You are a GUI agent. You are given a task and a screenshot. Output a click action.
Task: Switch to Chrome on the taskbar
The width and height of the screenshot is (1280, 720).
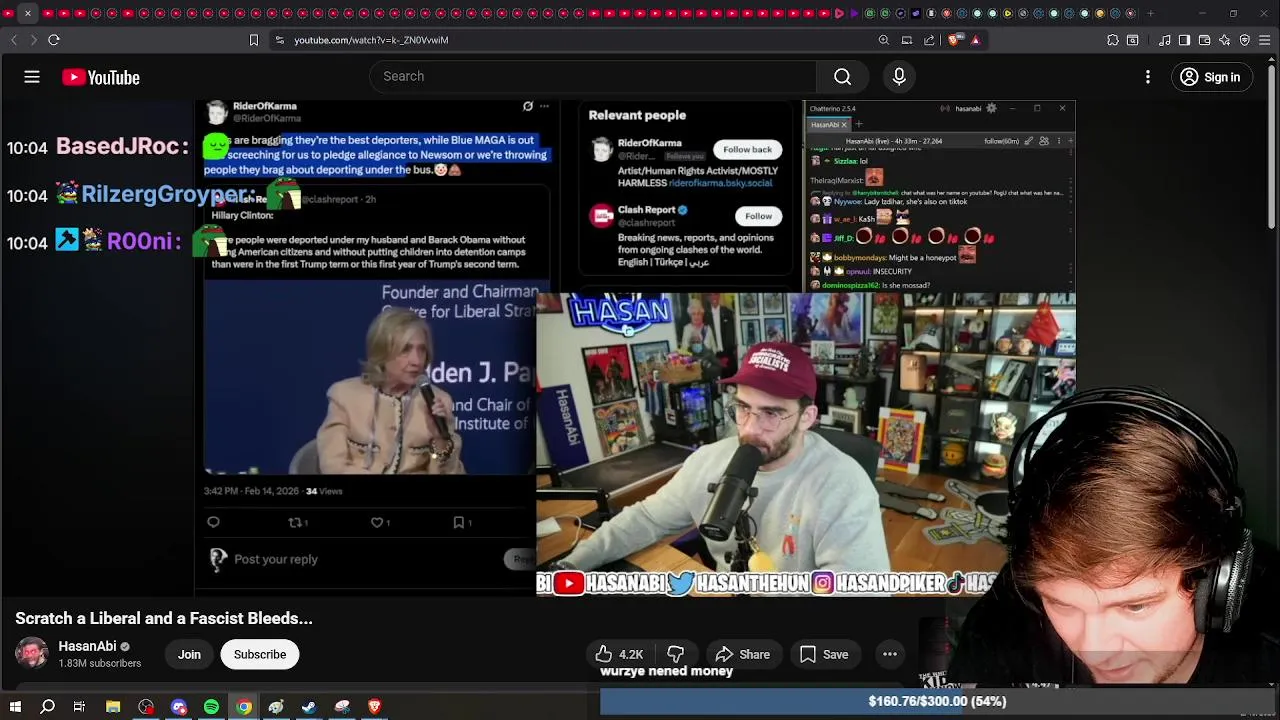[x=244, y=707]
